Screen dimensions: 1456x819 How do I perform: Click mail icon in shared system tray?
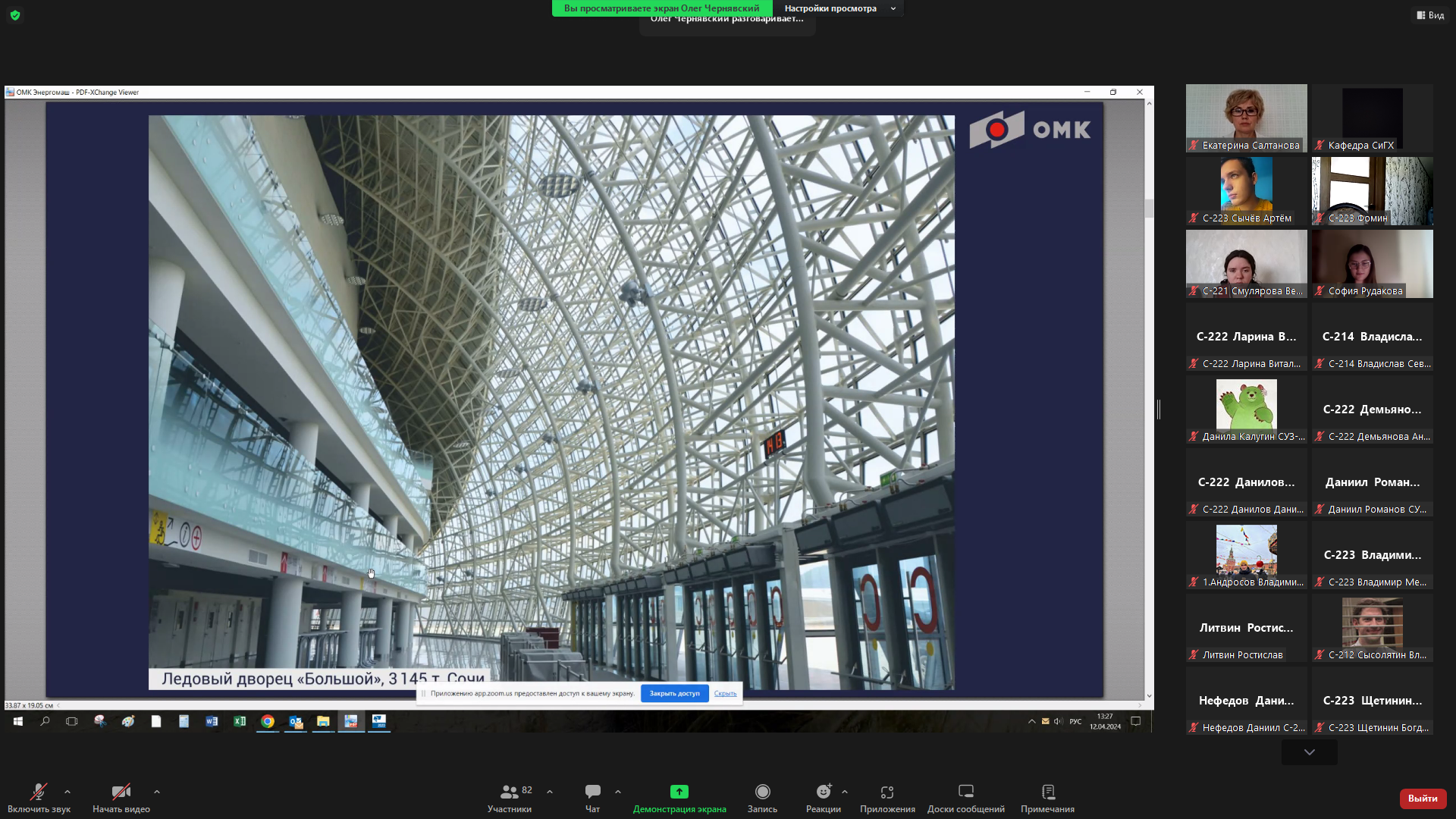[1045, 721]
